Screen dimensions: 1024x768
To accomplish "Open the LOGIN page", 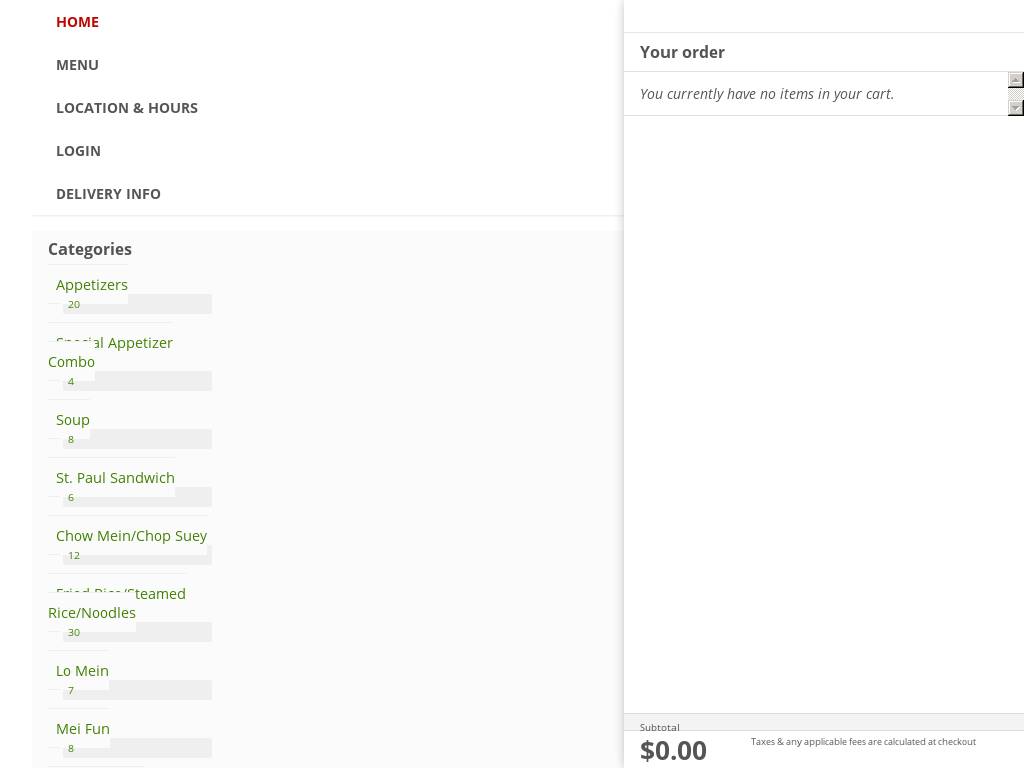I will 78,151.
